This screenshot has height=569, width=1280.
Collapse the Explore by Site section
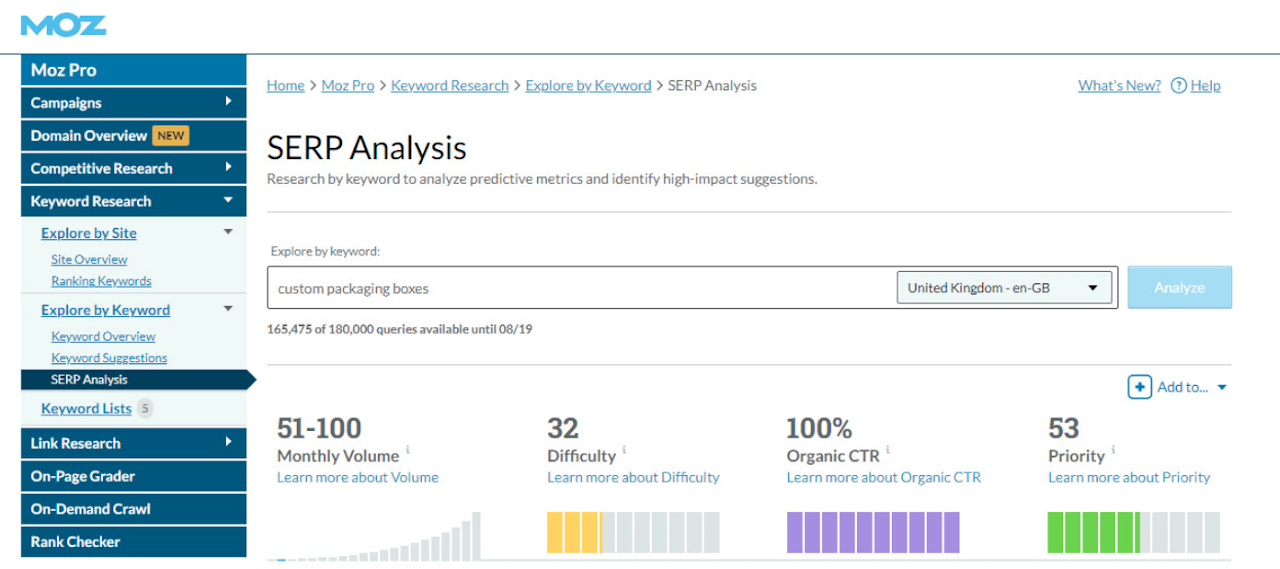(x=228, y=233)
